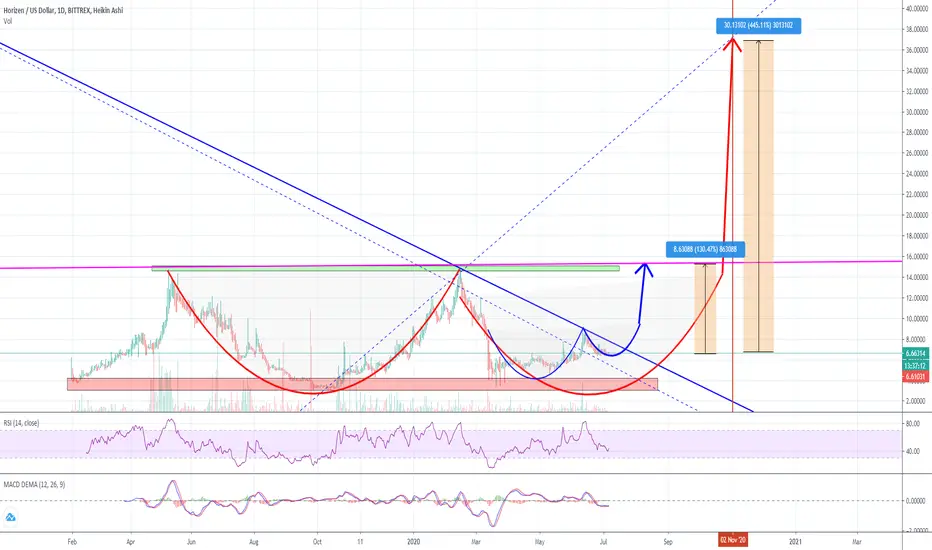Click the 10.00000 price axis label
The width and height of the screenshot is (932, 550).
click(x=917, y=318)
